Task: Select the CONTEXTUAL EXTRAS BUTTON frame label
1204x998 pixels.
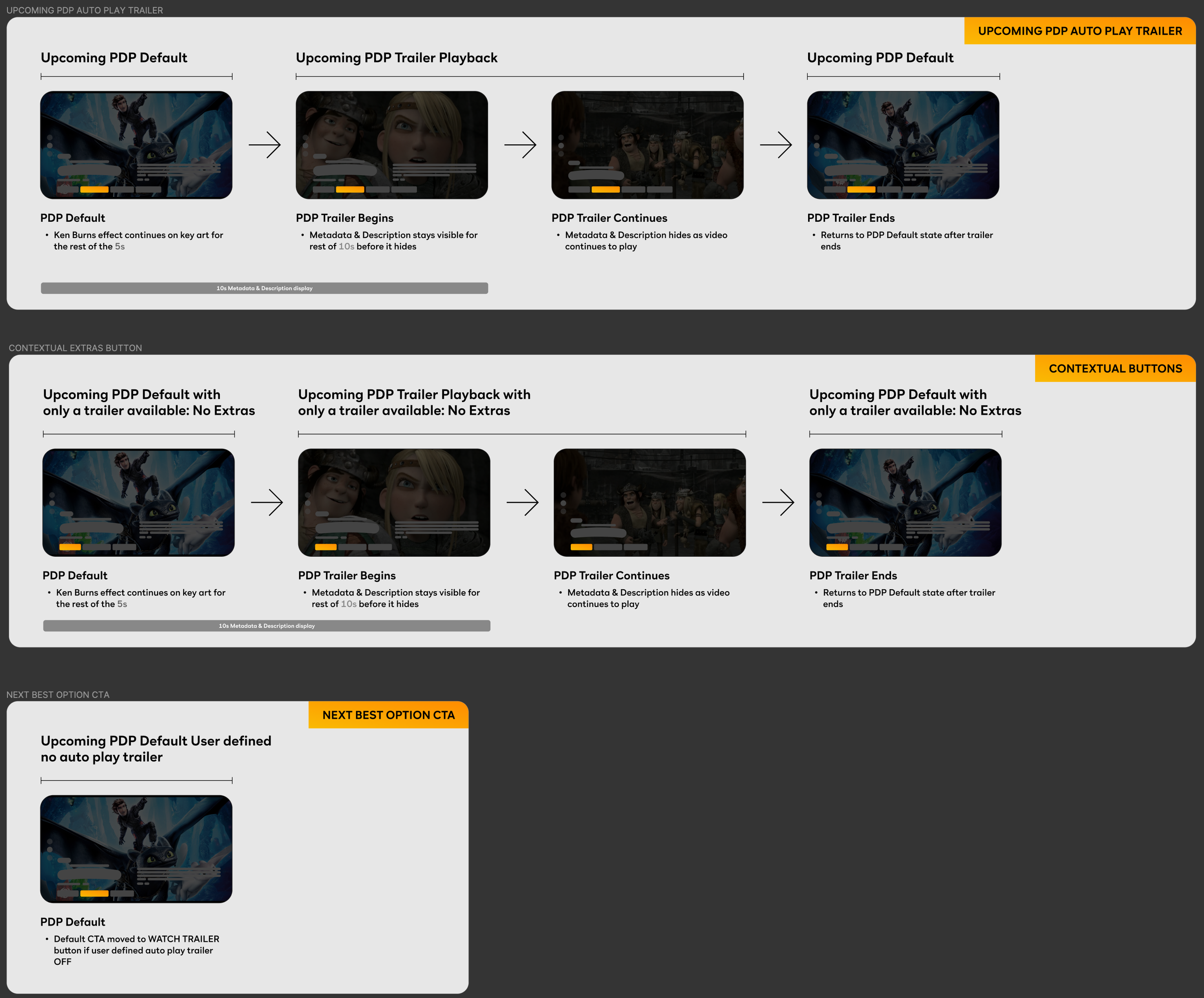Action: [x=75, y=348]
